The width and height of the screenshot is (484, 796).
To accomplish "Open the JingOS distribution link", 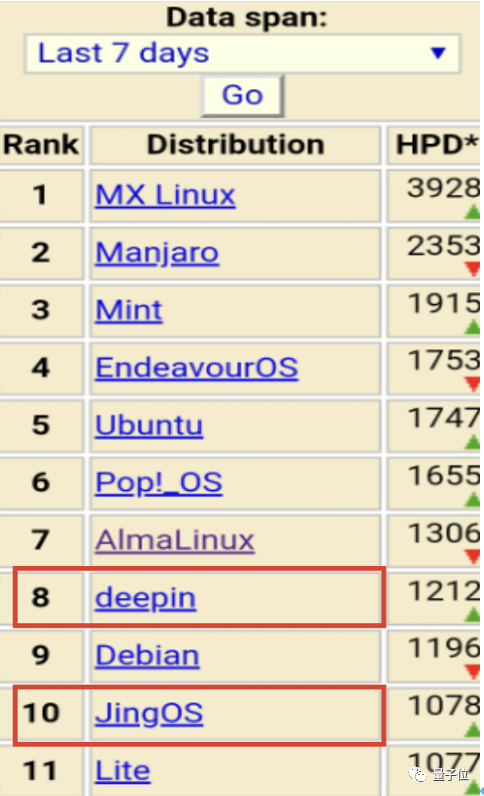I will point(149,713).
